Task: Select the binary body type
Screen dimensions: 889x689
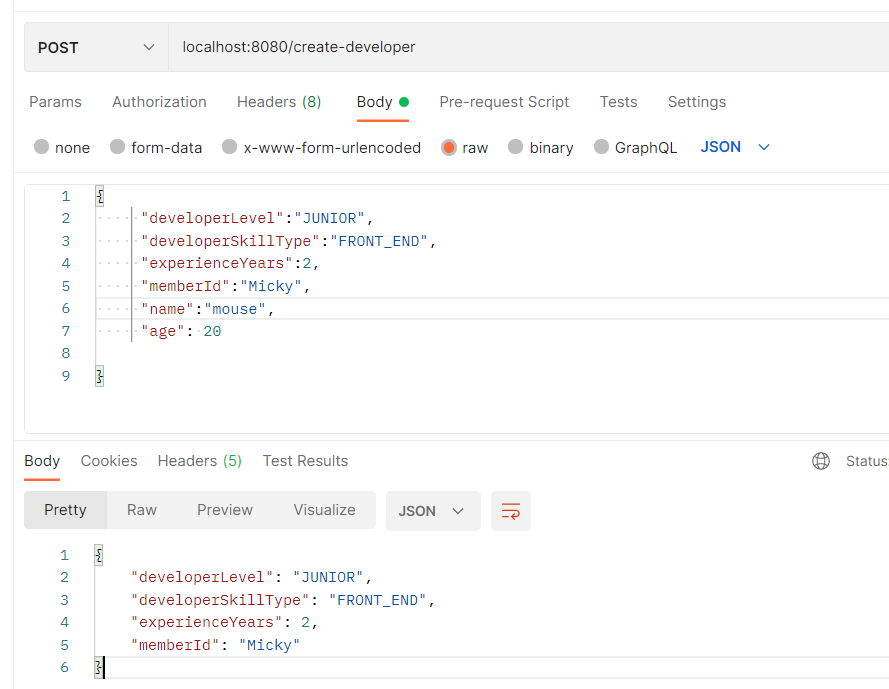Action: 541,147
